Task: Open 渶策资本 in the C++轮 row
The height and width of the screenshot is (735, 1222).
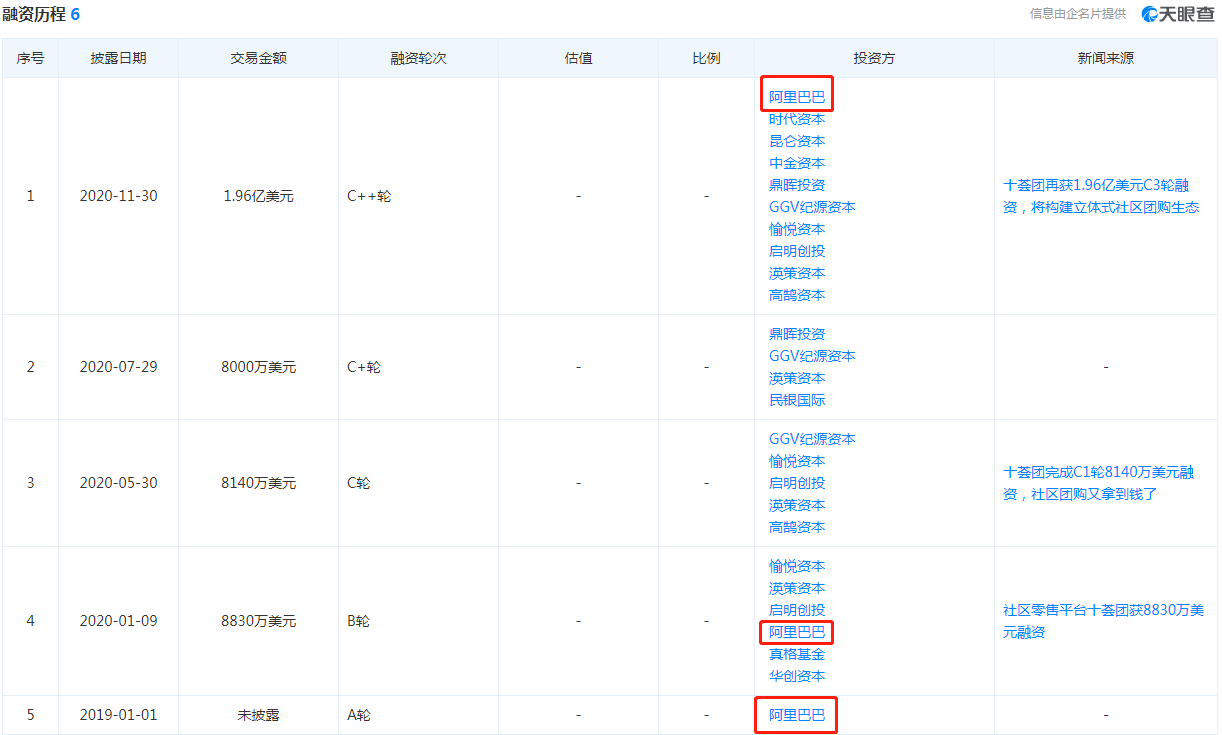Action: pos(797,273)
